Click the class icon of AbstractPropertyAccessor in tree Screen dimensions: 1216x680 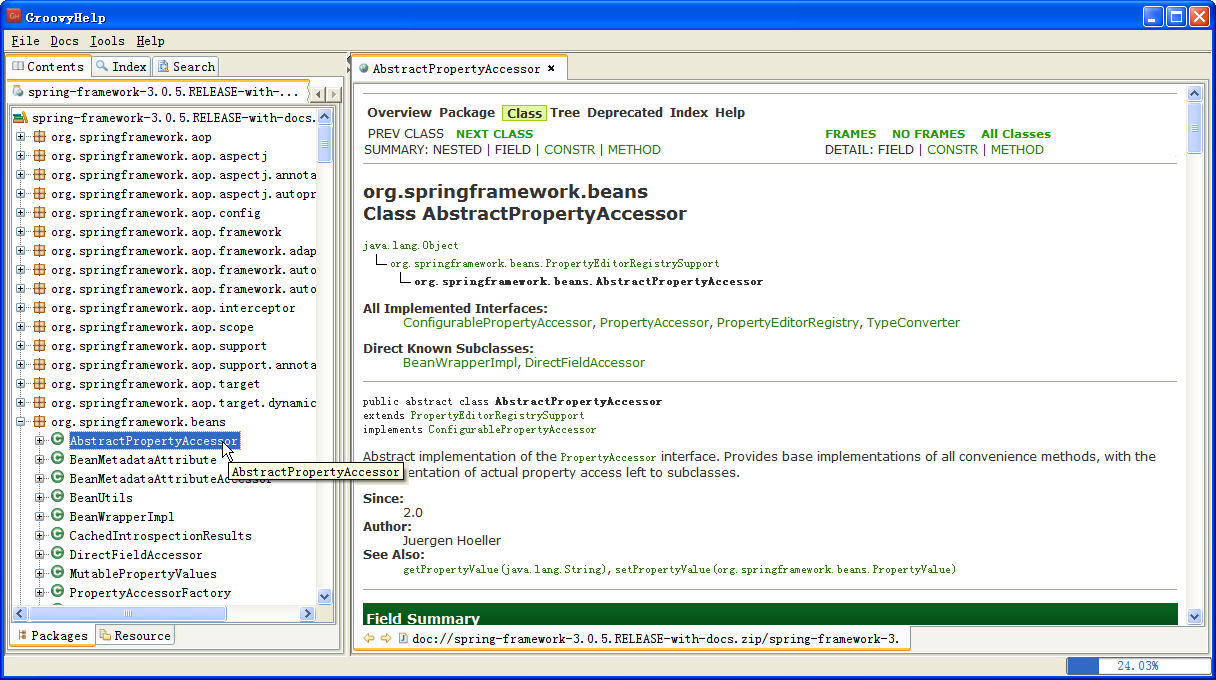pyautogui.click(x=58, y=441)
